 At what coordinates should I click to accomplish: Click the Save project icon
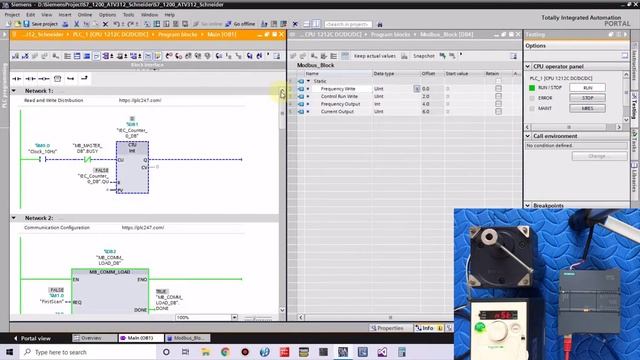point(27,24)
